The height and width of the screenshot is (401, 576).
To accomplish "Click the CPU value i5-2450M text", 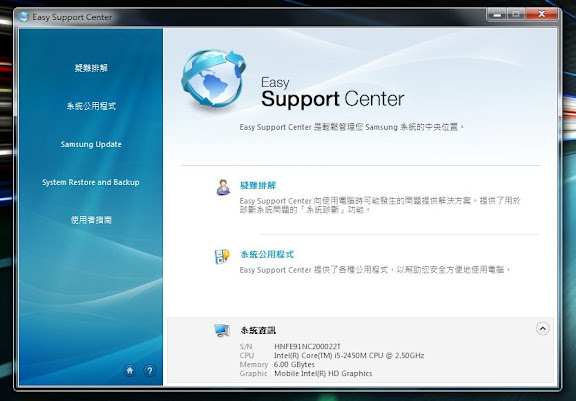I will coord(349,355).
